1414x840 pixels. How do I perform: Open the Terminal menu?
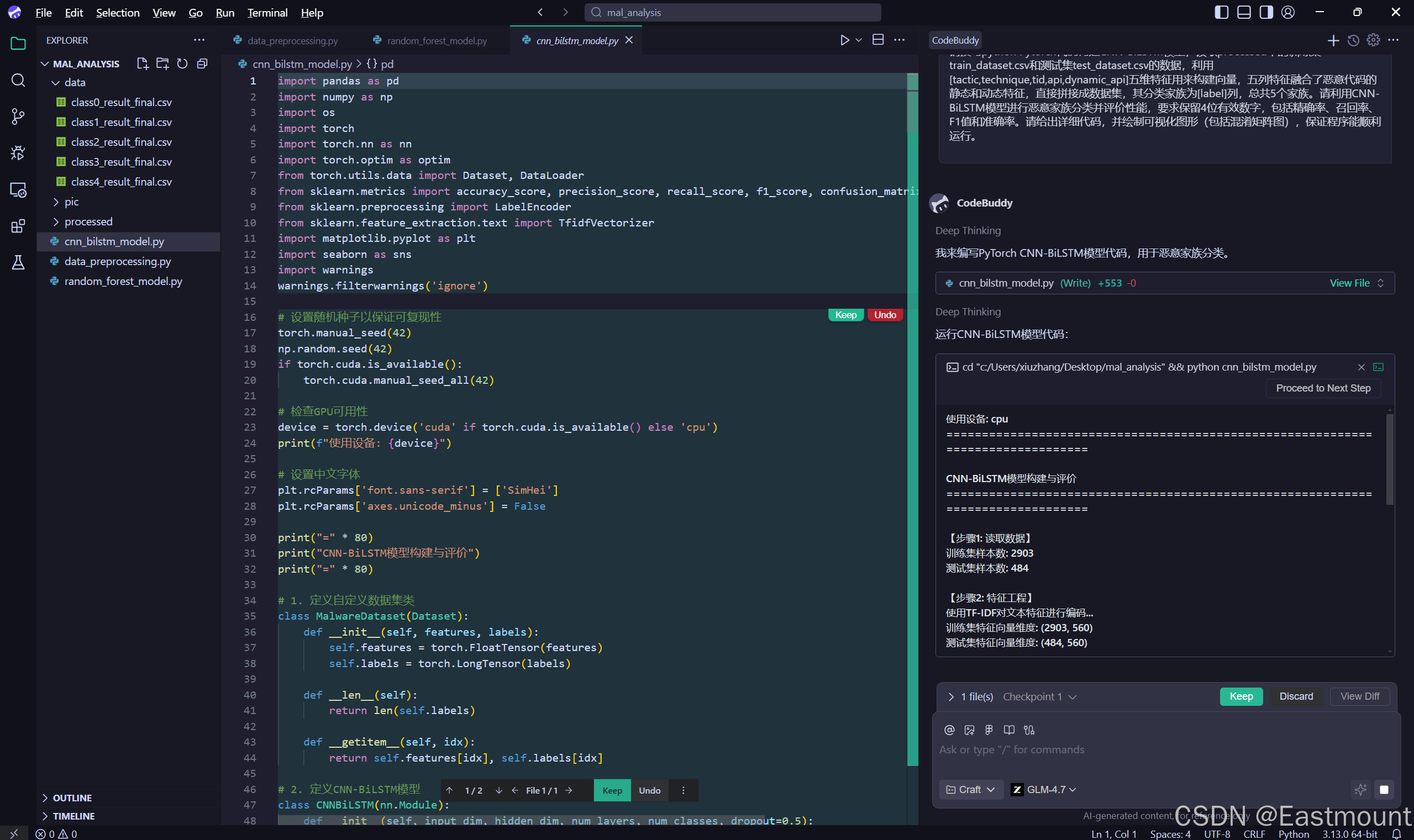click(267, 13)
